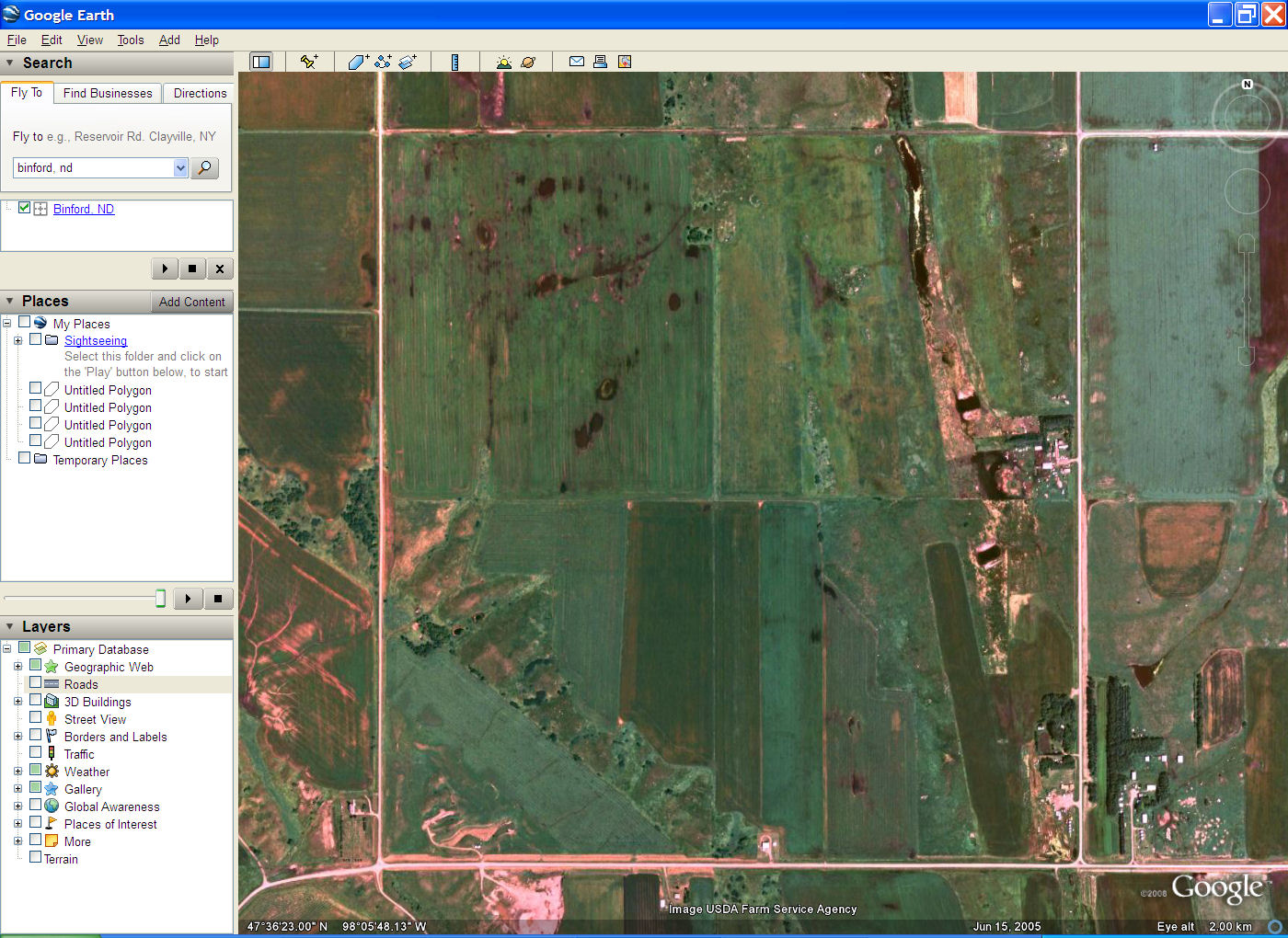
Task: Expand the Sightseeing folder tree node
Action: [17, 340]
